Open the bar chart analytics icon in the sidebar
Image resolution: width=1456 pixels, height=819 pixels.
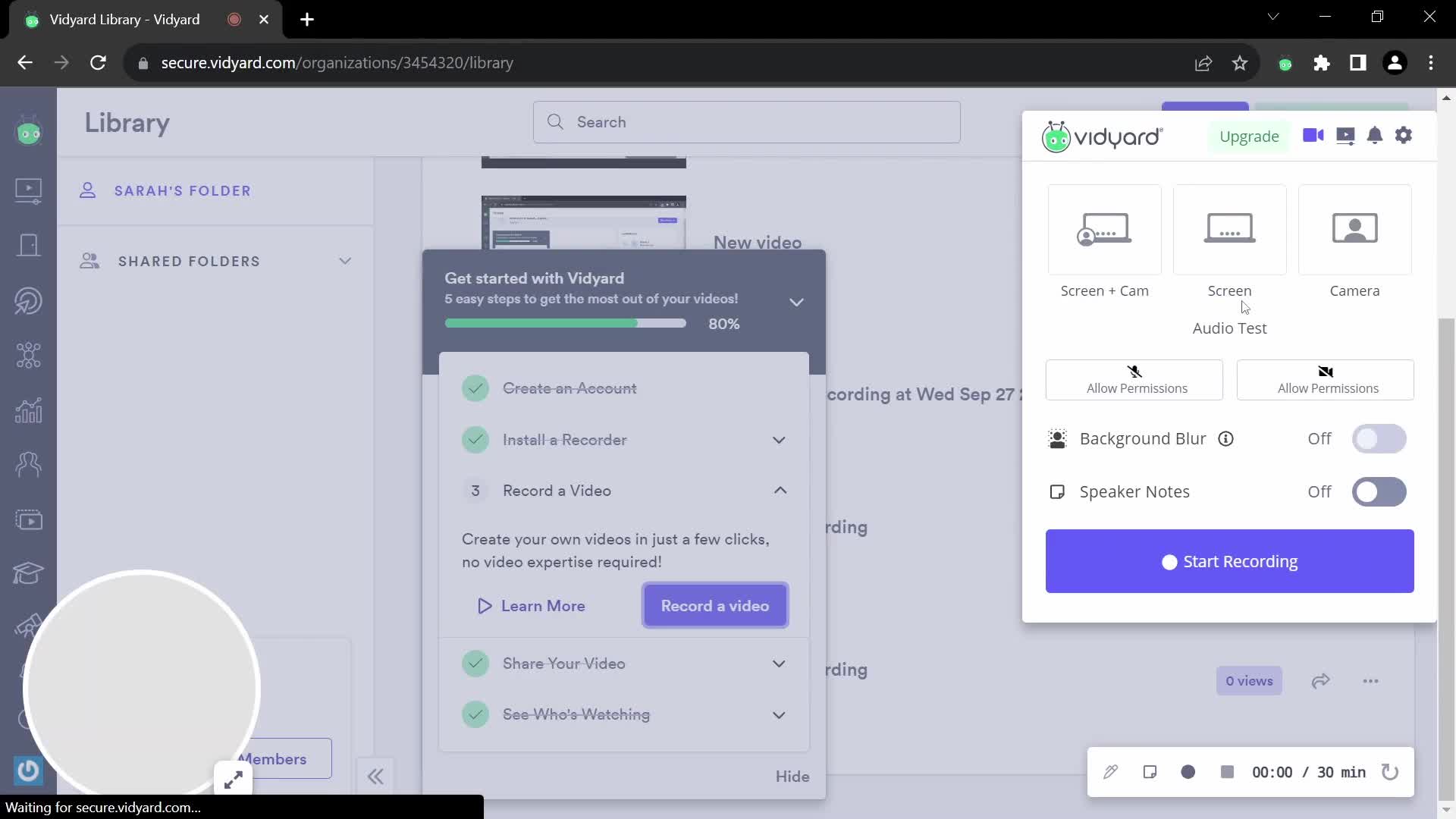click(29, 410)
